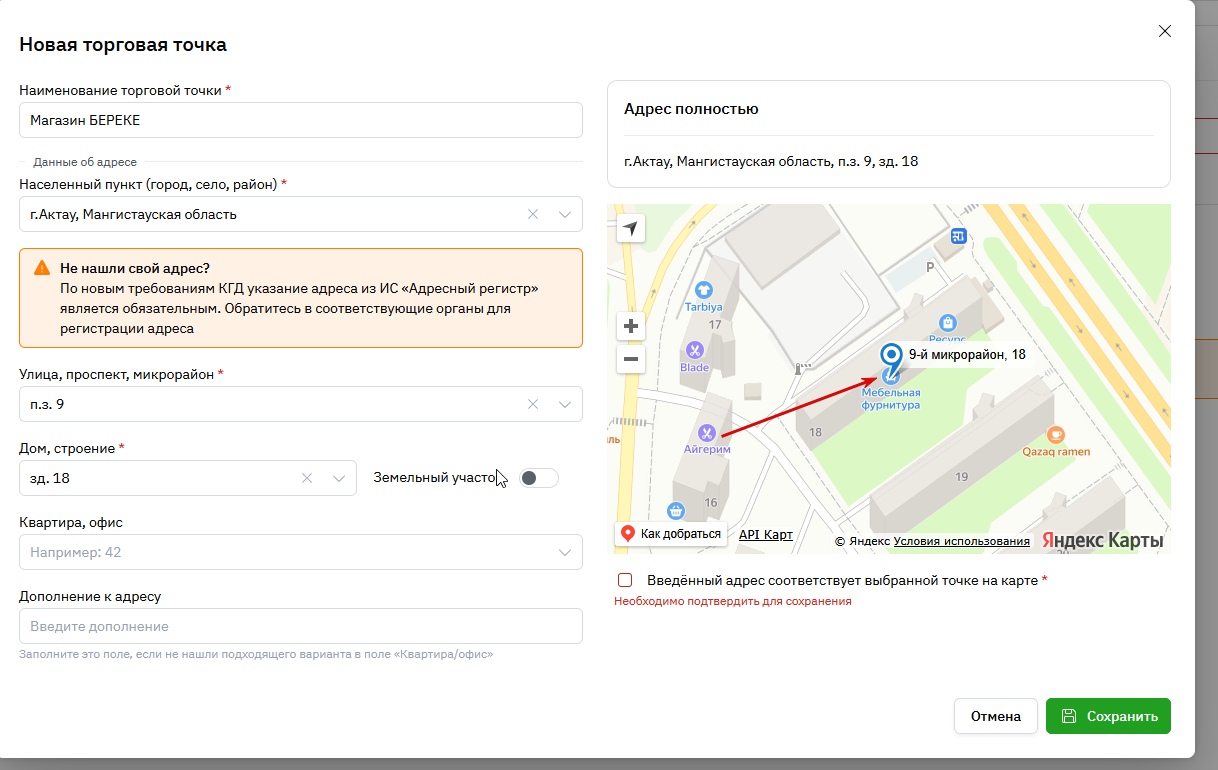1218x770 pixels.
Task: Select the Айгерим salon marker on map
Action: tap(707, 433)
